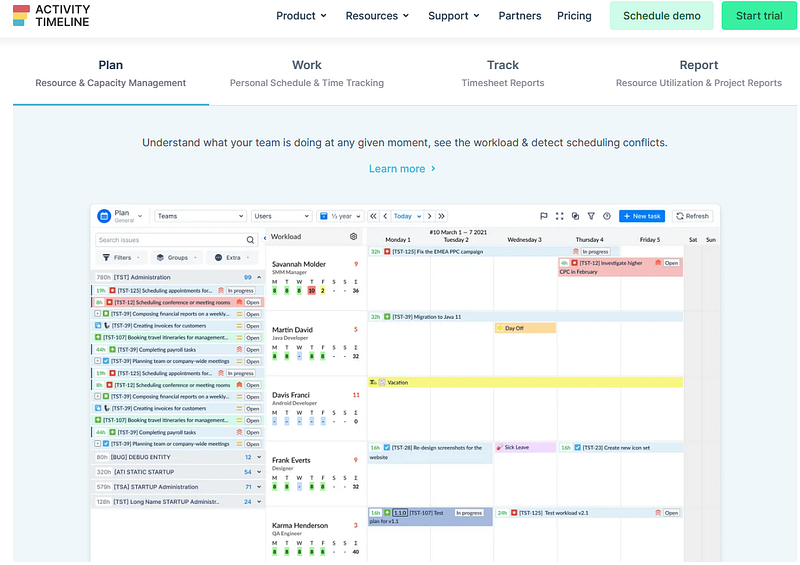Image resolution: width=800 pixels, height=565 pixels.
Task: Open the Teams dropdown
Action: [x=201, y=216]
